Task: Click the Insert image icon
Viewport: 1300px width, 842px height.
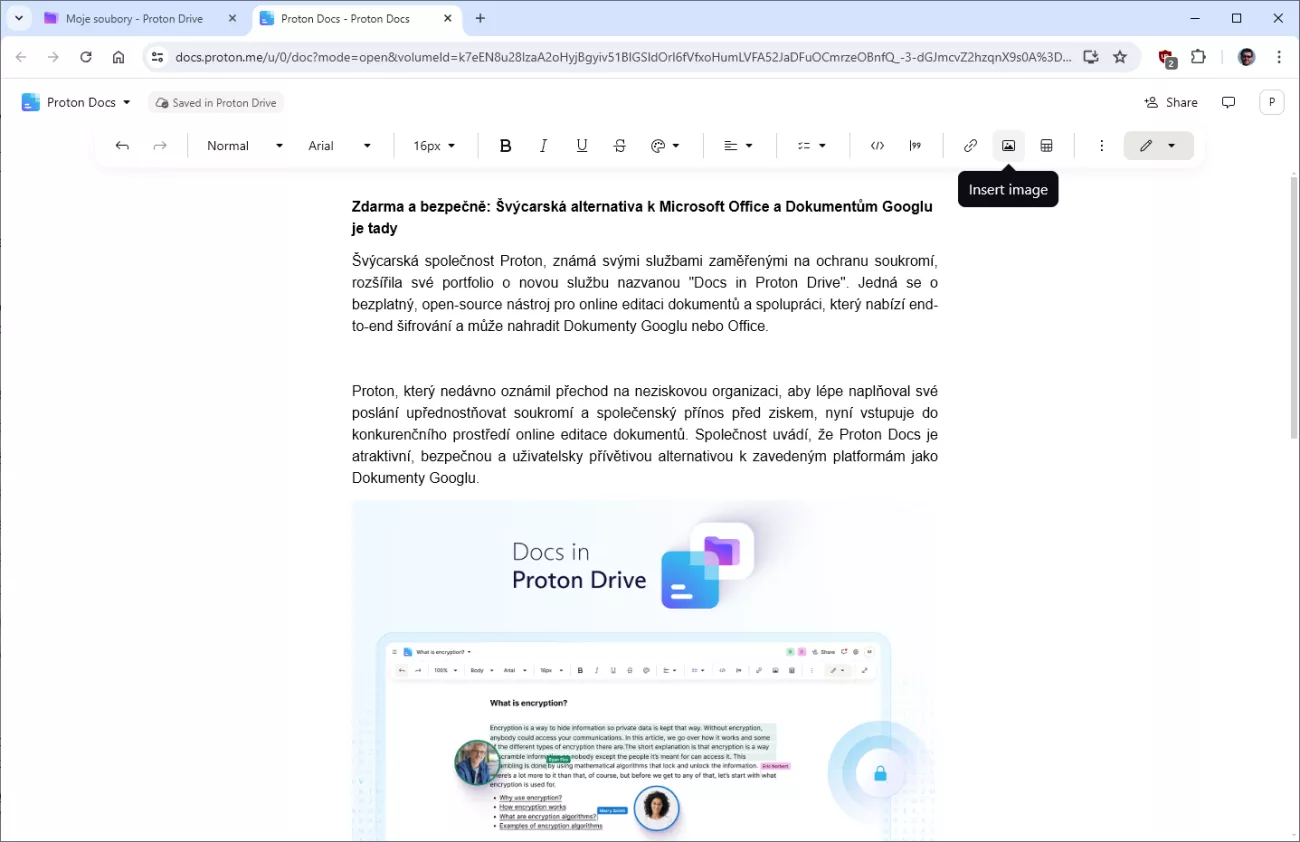Action: pos(1008,146)
